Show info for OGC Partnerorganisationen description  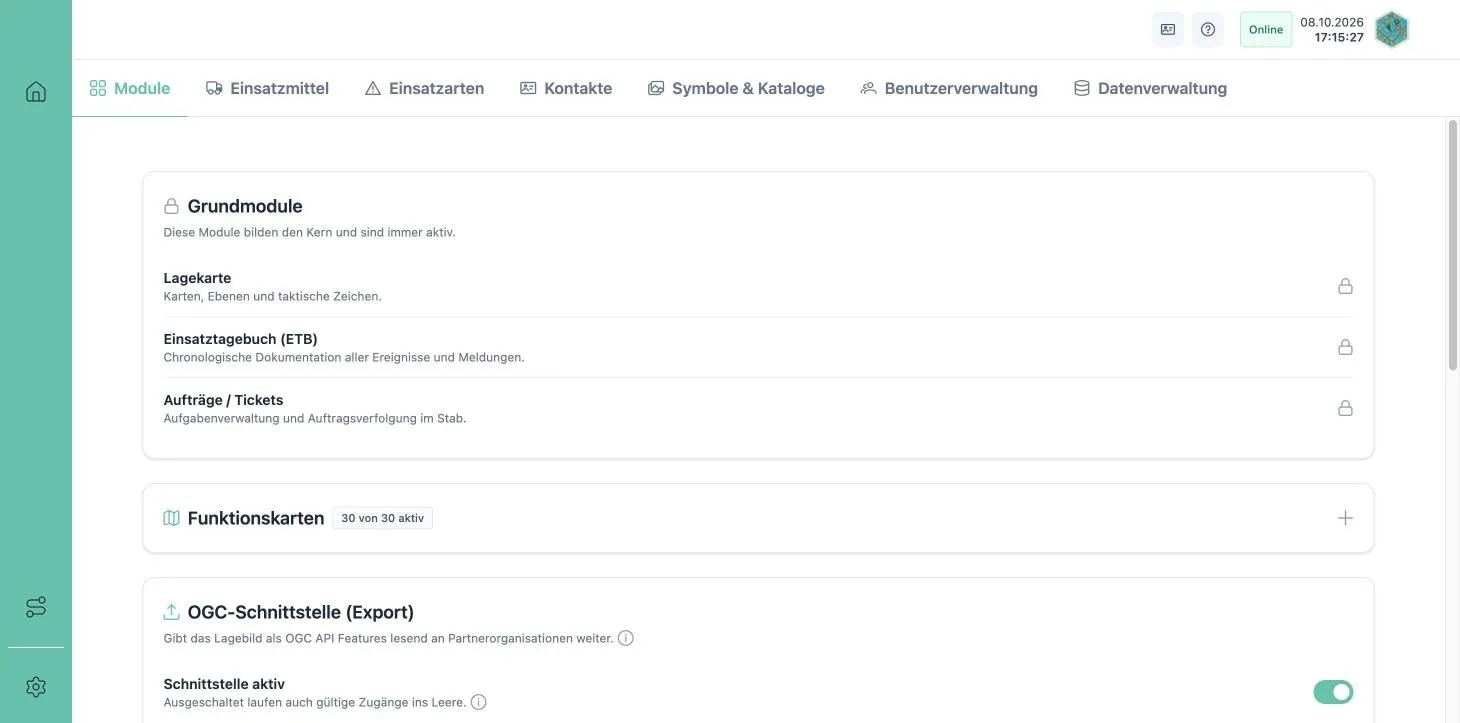click(626, 638)
